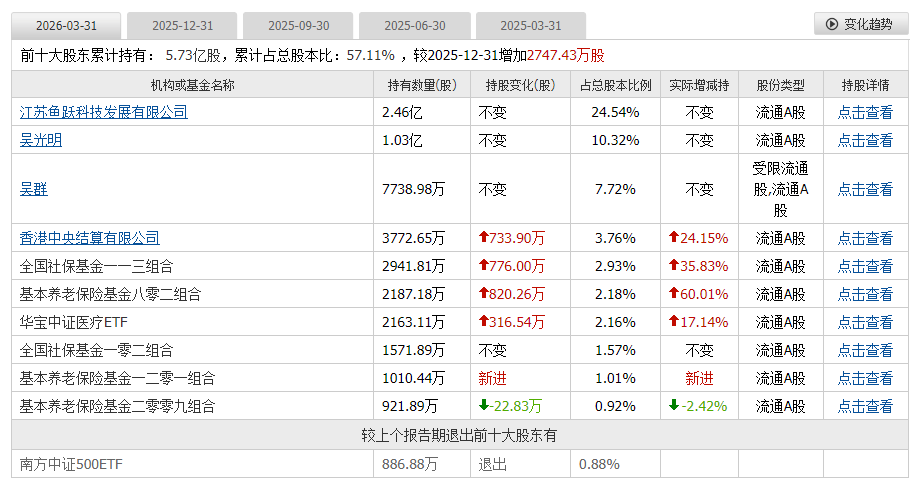The image size is (922, 480).
Task: Click red up arrow beside 733.90万
Action: [484, 238]
